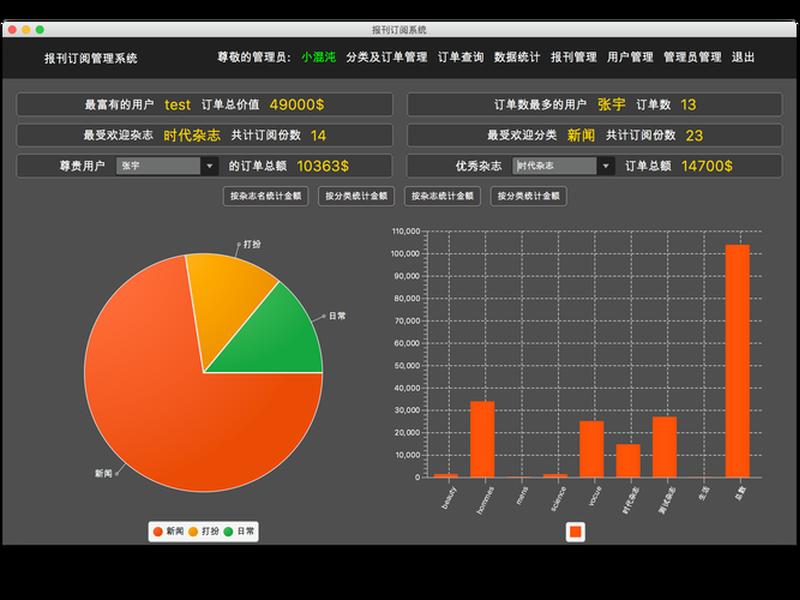Screen dimensions: 800x600
Task: Click 按分类统计金额 button next to 按杂志名统计金额
Action: pos(356,196)
